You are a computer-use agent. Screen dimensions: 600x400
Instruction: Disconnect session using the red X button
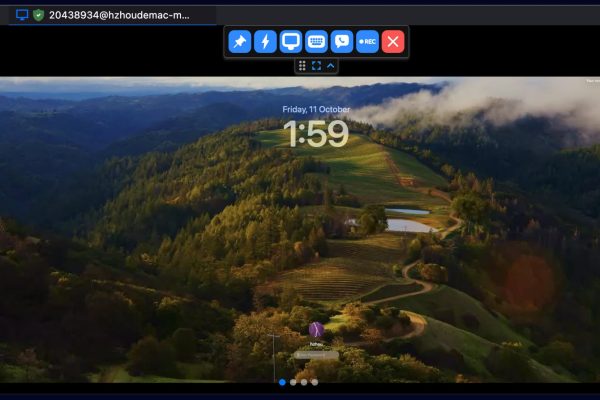394,41
